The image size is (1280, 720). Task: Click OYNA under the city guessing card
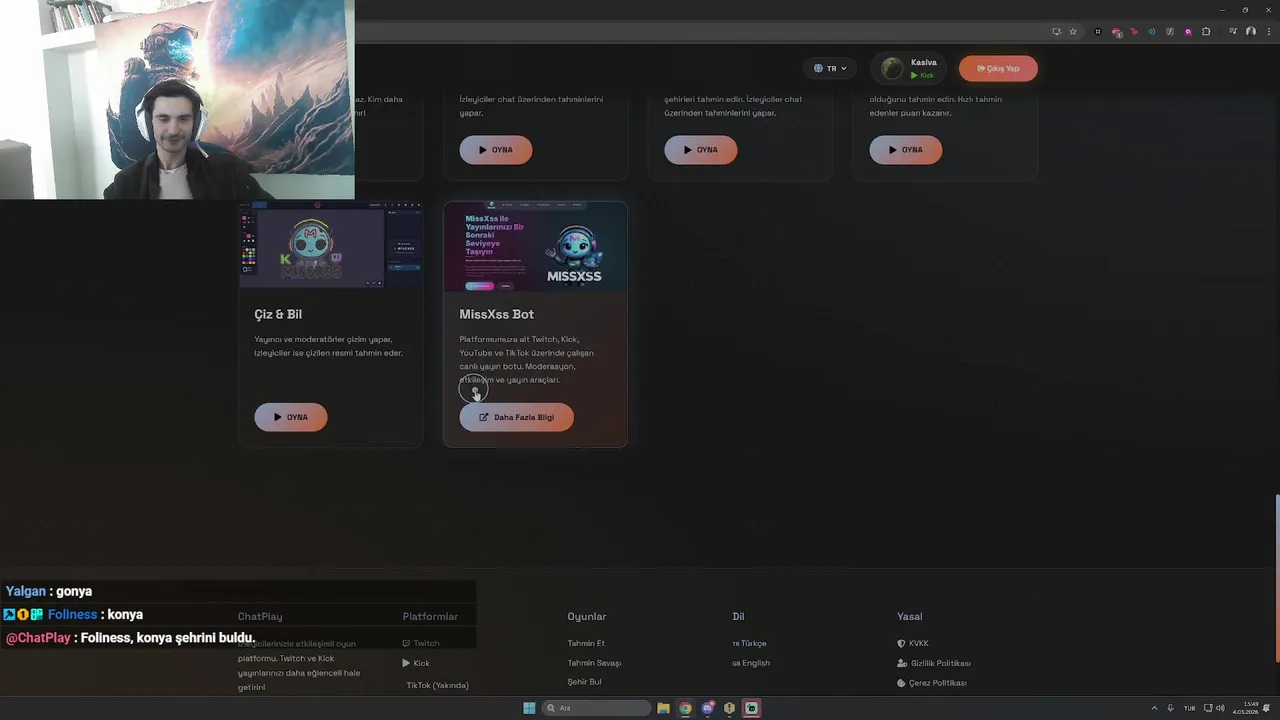click(x=701, y=150)
